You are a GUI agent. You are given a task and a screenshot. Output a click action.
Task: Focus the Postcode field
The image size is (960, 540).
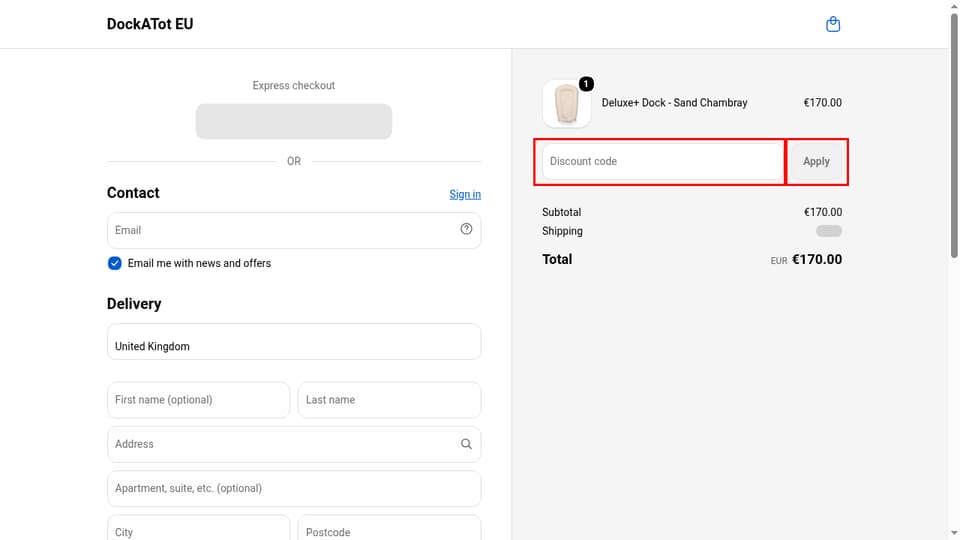(389, 528)
